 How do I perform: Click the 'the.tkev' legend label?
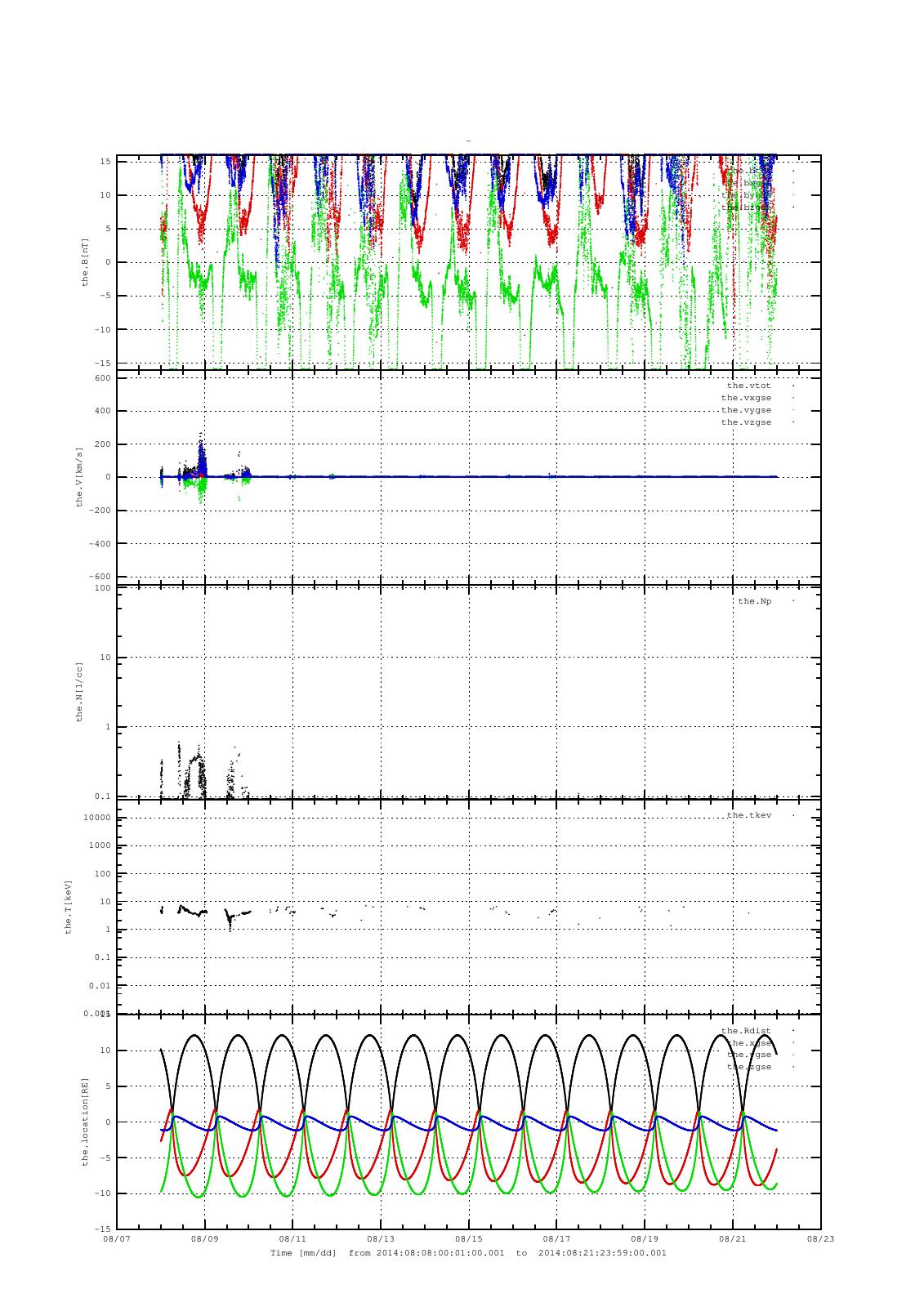[748, 814]
